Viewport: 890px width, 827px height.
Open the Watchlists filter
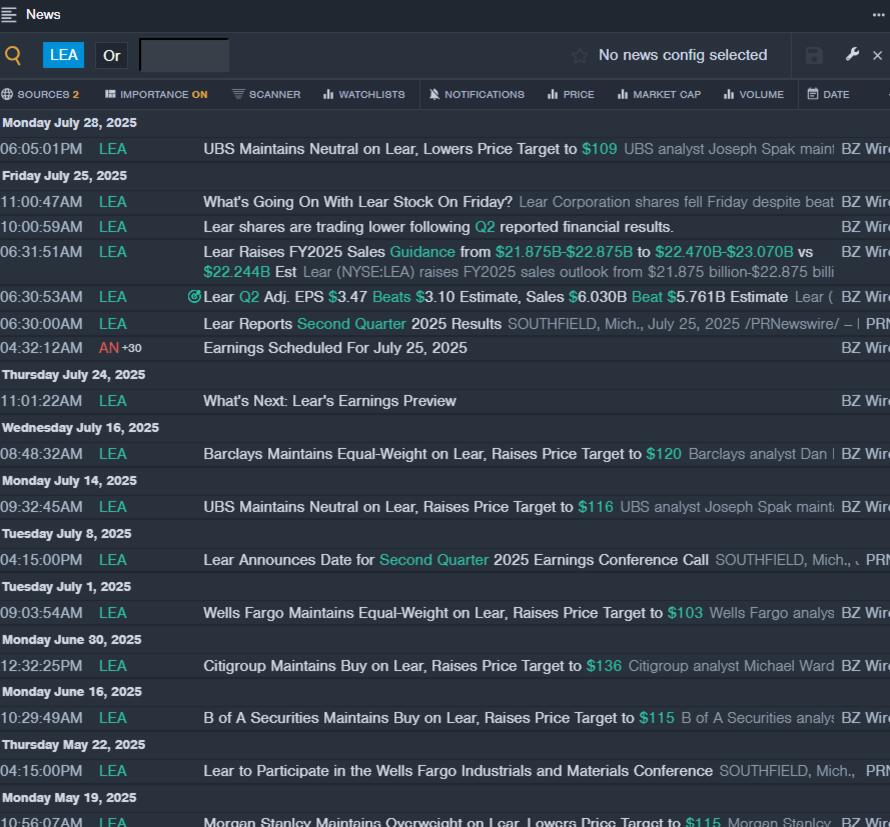(x=364, y=94)
